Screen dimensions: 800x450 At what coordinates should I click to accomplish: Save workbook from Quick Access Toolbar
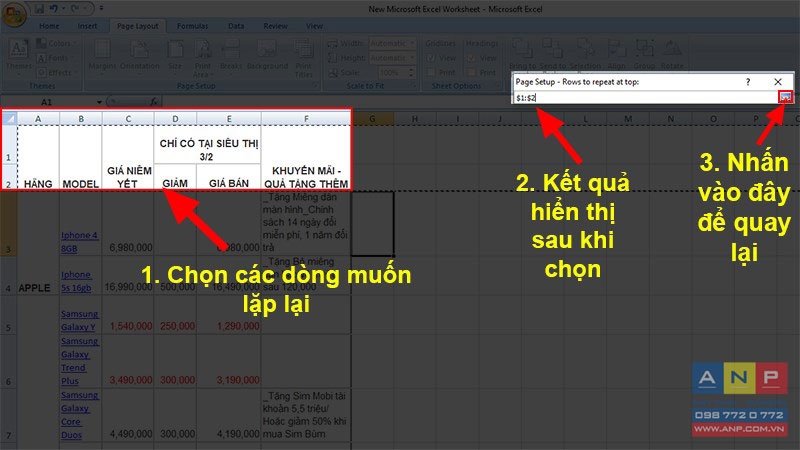pyautogui.click(x=39, y=9)
